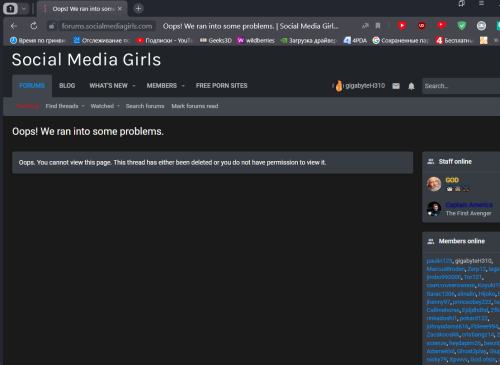Click the Captain America avatar
500x365 pixels.
point(434,209)
